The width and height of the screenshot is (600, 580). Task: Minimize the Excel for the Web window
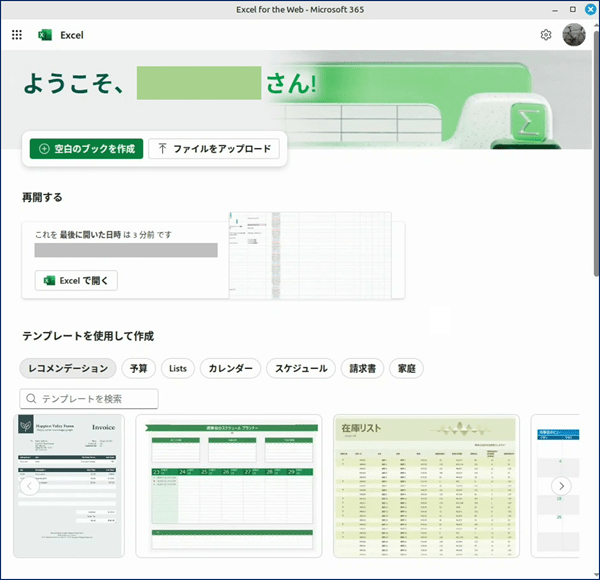tap(555, 10)
